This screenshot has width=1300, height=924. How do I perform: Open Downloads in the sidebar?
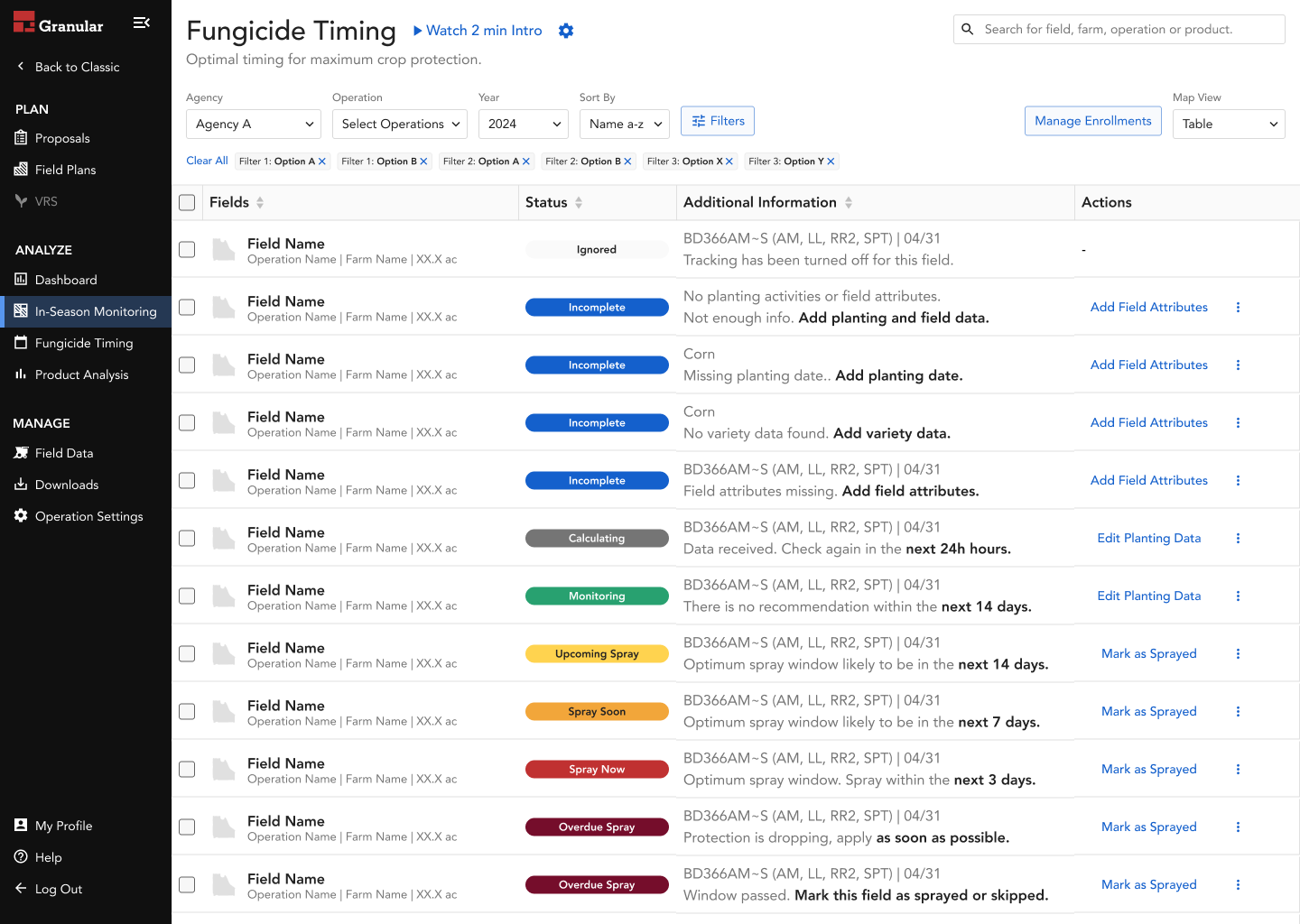click(86, 485)
